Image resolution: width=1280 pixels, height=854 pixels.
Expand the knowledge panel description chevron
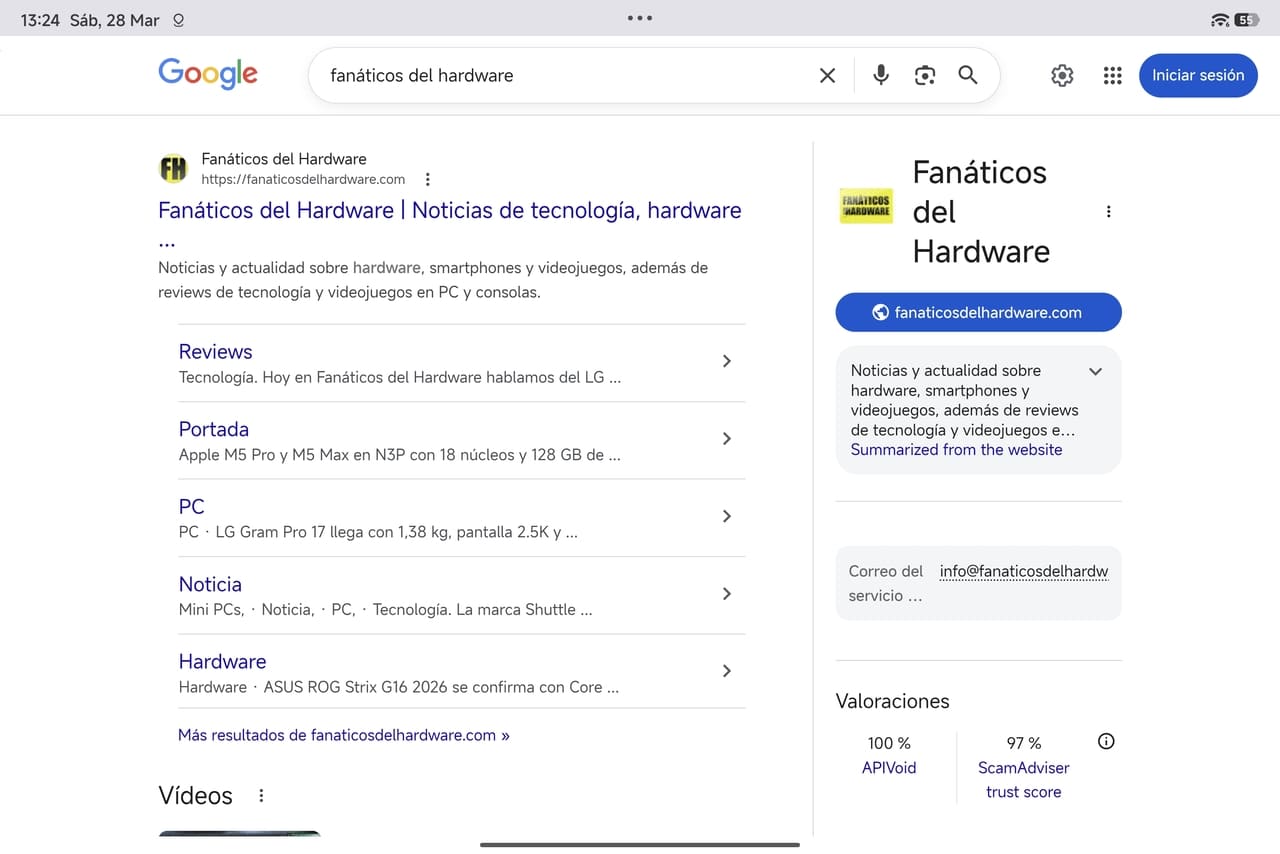point(1095,371)
